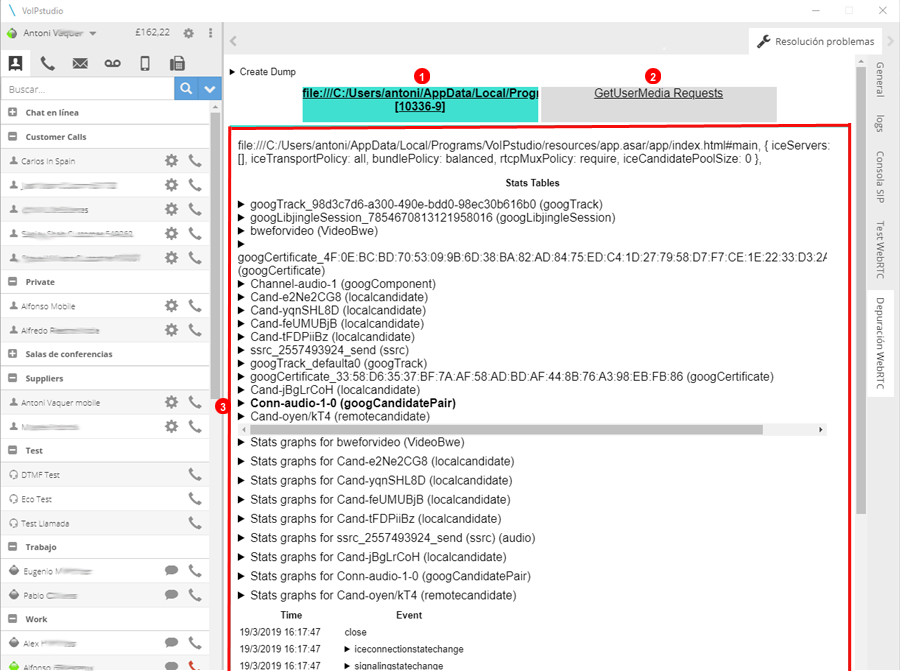Open the messages envelope icon

coord(80,64)
